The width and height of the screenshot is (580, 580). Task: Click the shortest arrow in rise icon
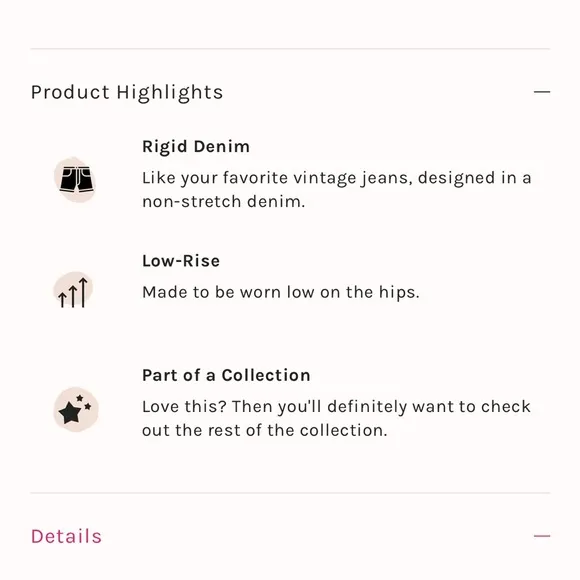[62, 300]
